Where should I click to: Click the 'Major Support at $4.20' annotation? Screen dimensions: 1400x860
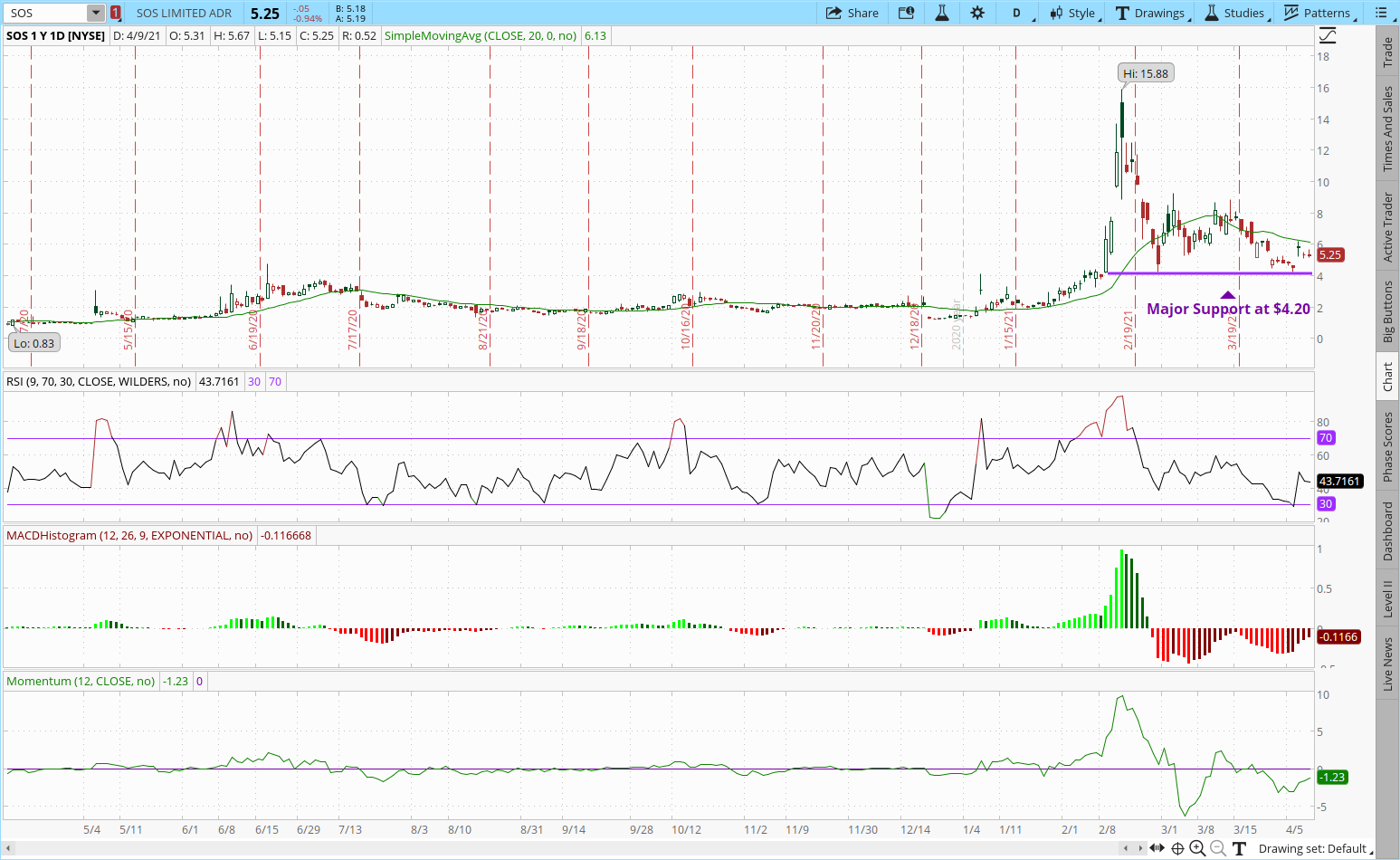pos(1228,309)
